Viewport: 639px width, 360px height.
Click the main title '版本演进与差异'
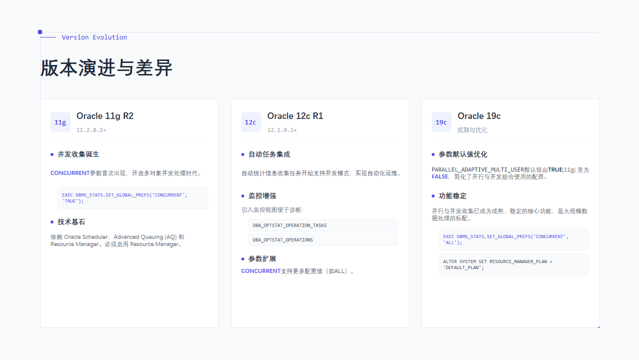tap(106, 68)
